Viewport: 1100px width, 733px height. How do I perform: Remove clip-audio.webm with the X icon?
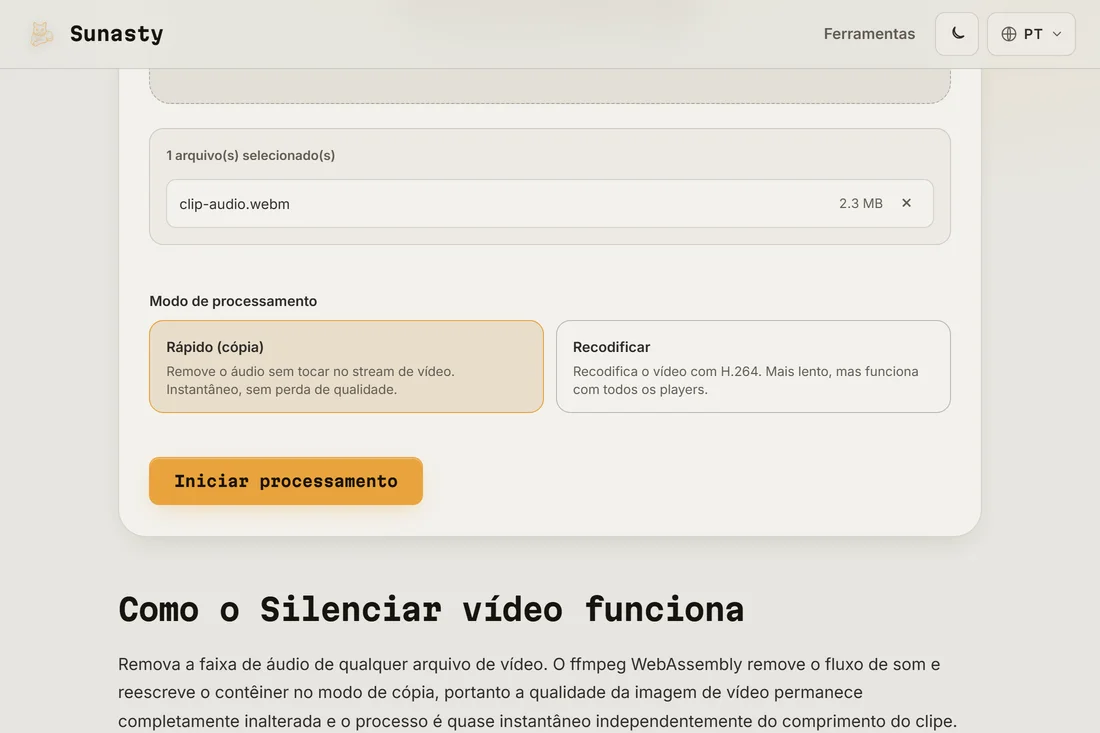click(906, 203)
